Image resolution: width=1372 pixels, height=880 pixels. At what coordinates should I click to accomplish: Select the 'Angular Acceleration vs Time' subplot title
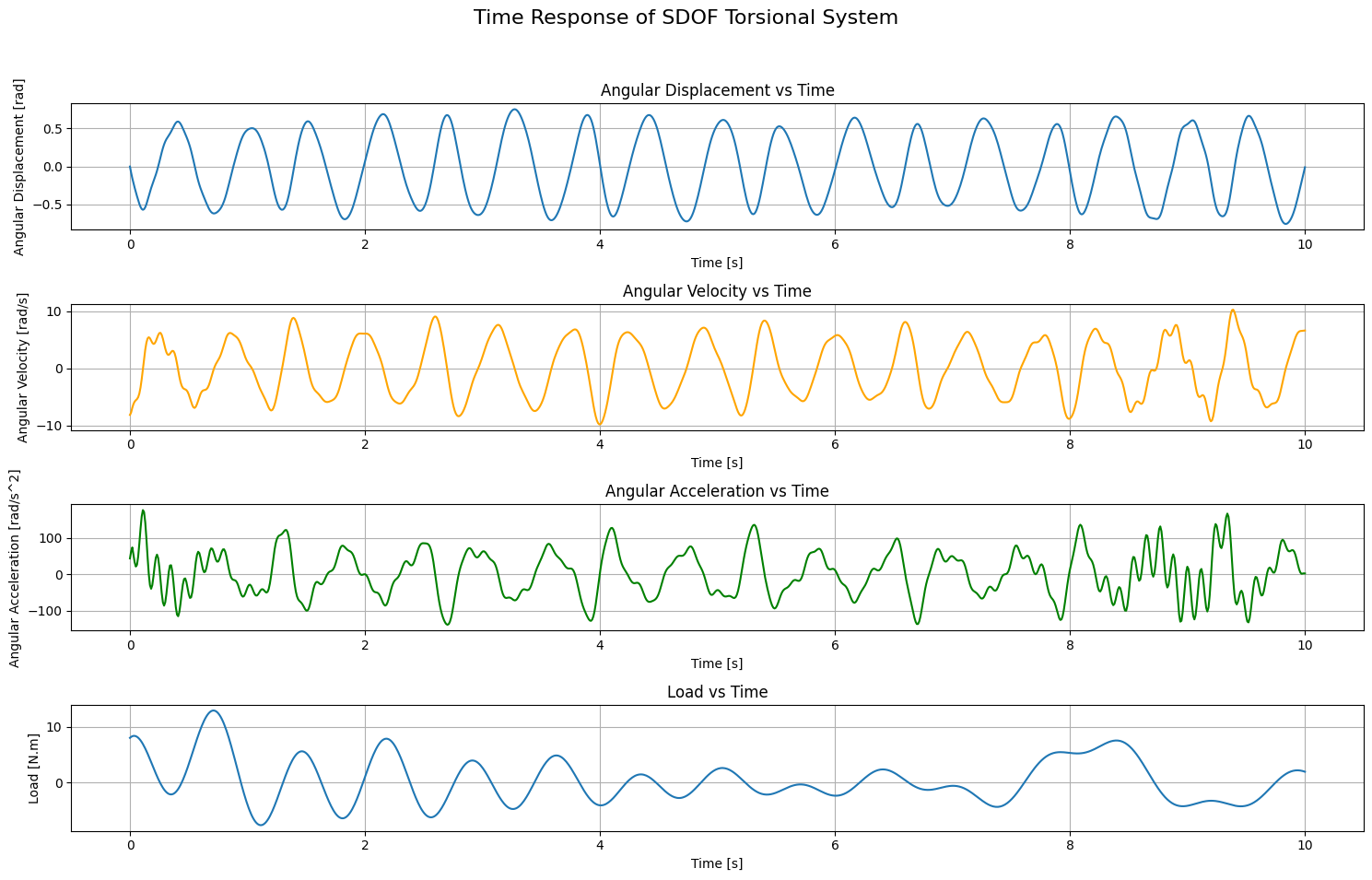tap(717, 491)
